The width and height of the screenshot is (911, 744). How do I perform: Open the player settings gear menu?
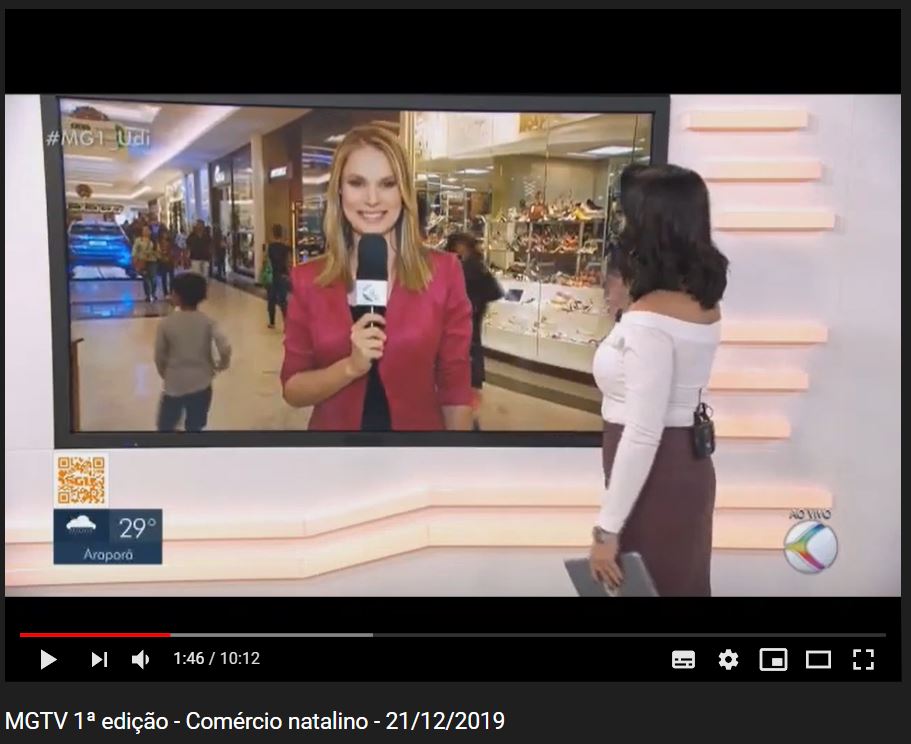pyautogui.click(x=728, y=659)
